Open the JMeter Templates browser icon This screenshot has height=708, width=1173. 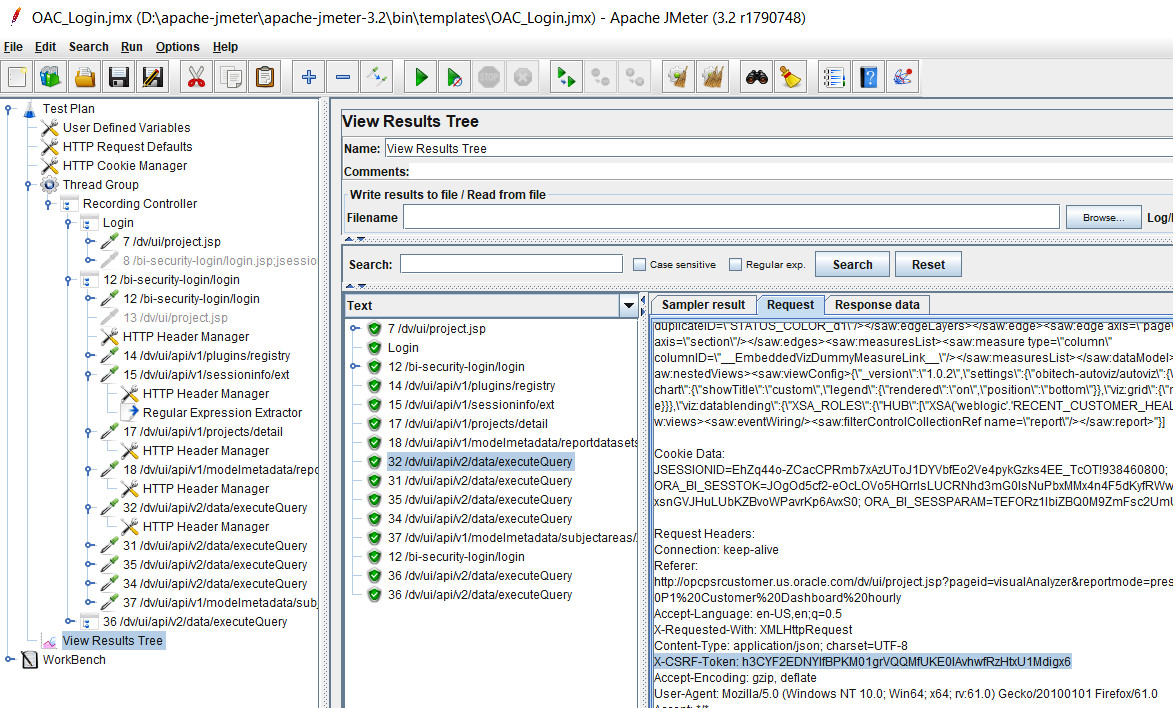point(50,76)
